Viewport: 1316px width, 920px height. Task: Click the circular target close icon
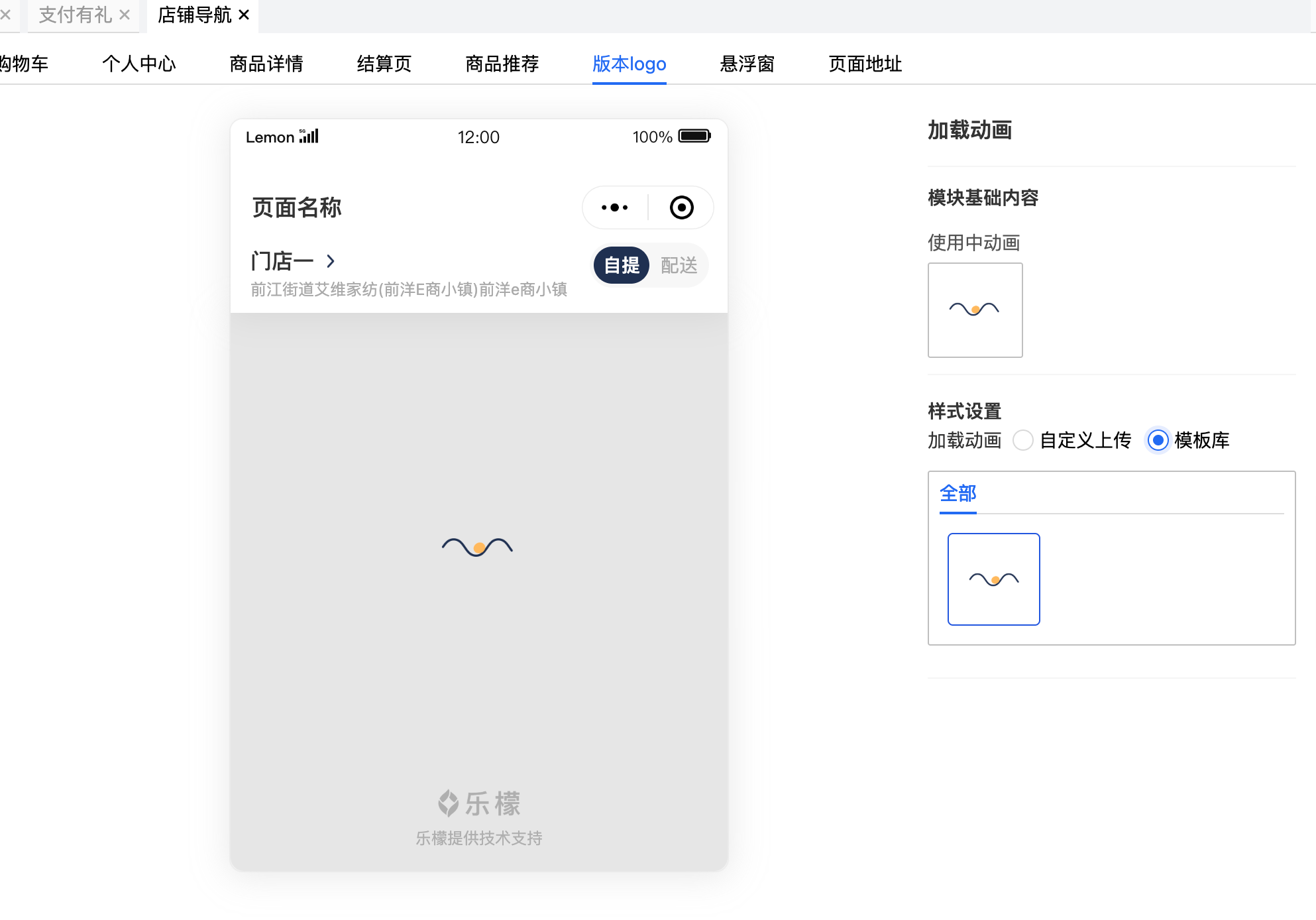click(681, 207)
